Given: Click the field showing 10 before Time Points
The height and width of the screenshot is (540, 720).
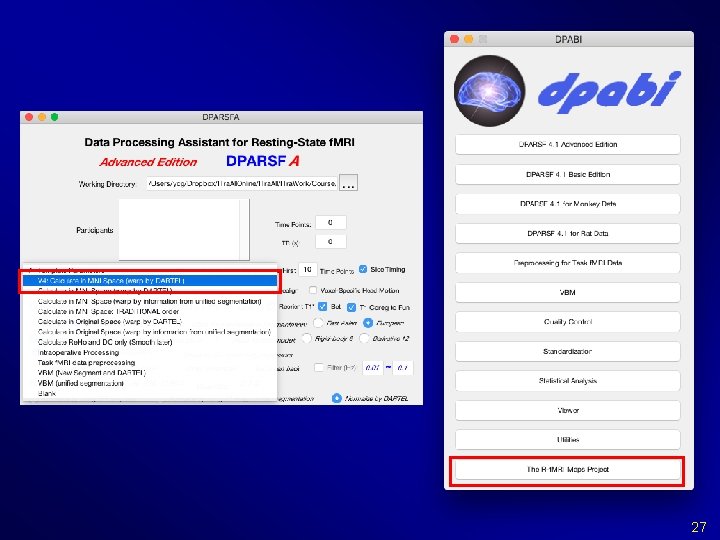Looking at the screenshot, I should click(307, 270).
